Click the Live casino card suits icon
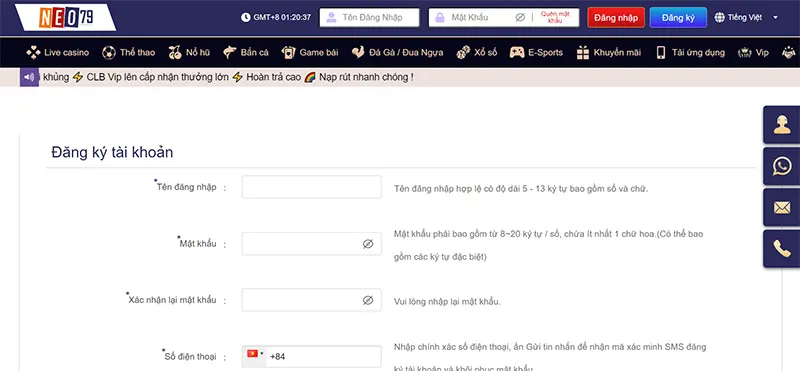 pos(33,53)
